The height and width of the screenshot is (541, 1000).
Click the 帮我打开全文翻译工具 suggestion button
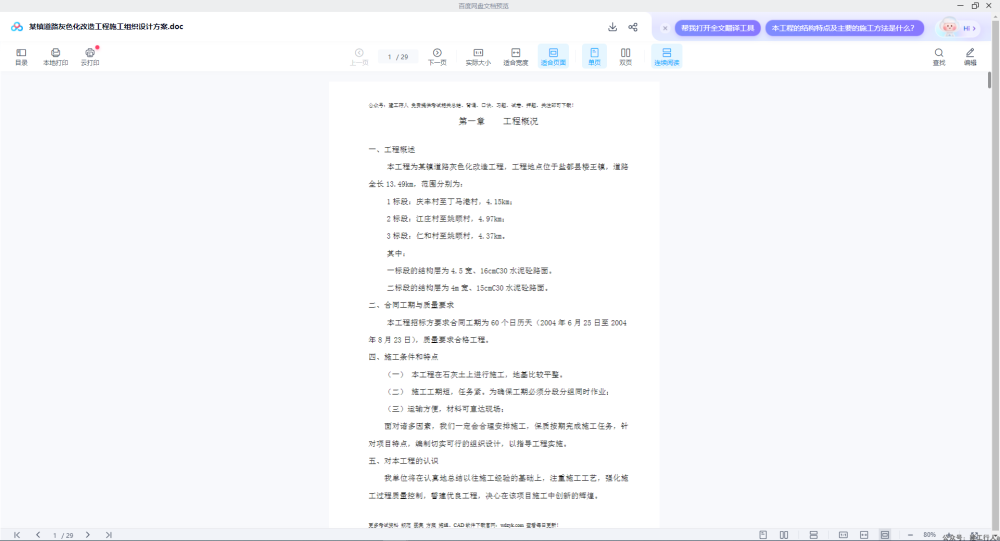(717, 28)
